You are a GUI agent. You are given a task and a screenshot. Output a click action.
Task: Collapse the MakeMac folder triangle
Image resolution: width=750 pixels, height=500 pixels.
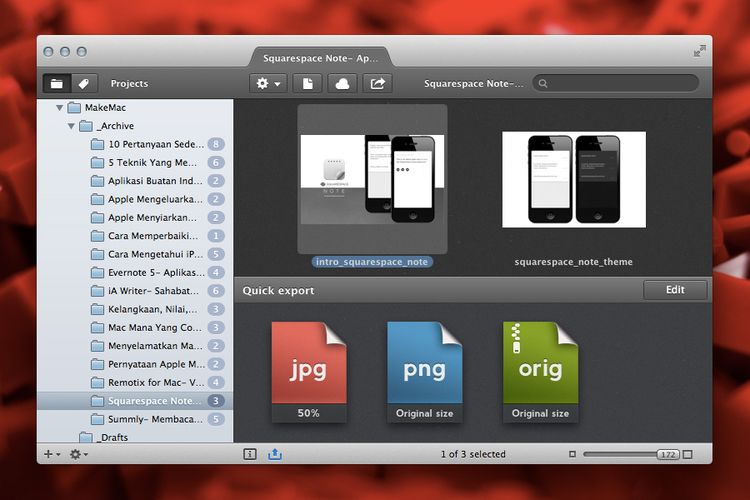59,108
